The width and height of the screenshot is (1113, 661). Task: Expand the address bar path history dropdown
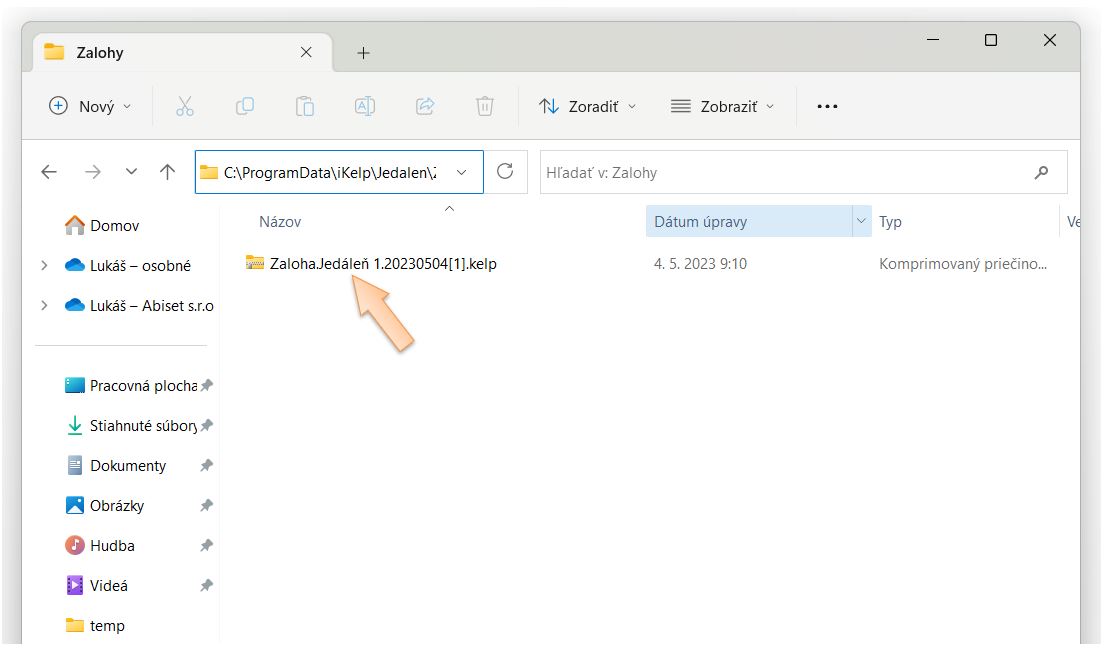pyautogui.click(x=461, y=172)
